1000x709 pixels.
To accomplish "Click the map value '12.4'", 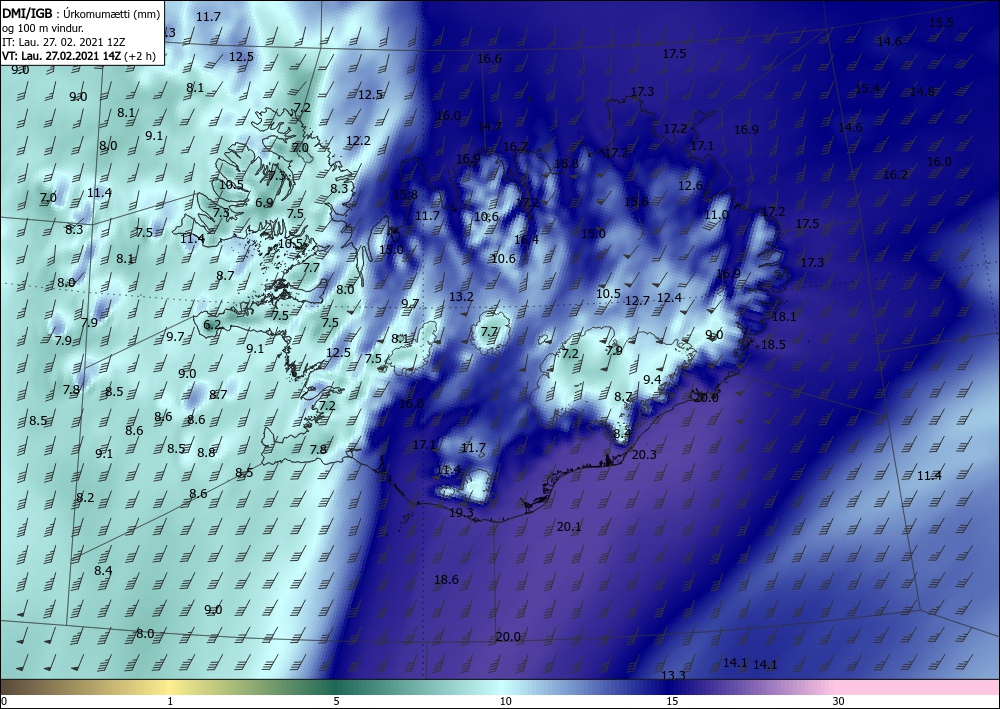I will click(x=669, y=297).
